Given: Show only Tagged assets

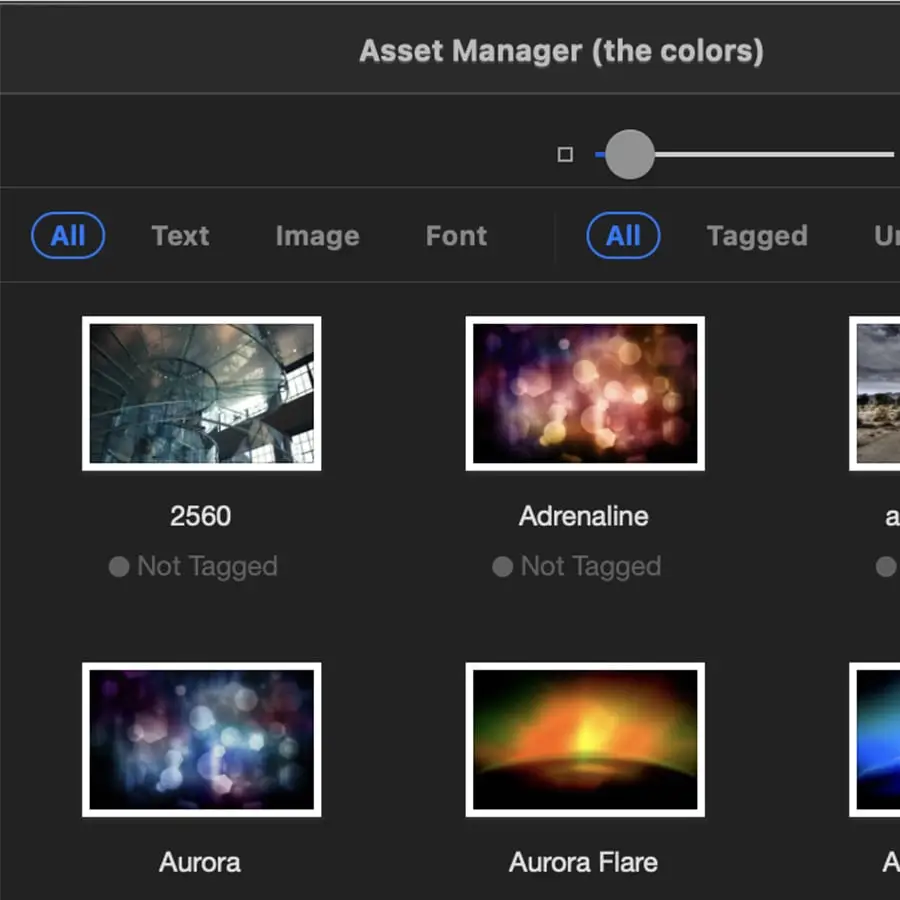Looking at the screenshot, I should point(756,236).
